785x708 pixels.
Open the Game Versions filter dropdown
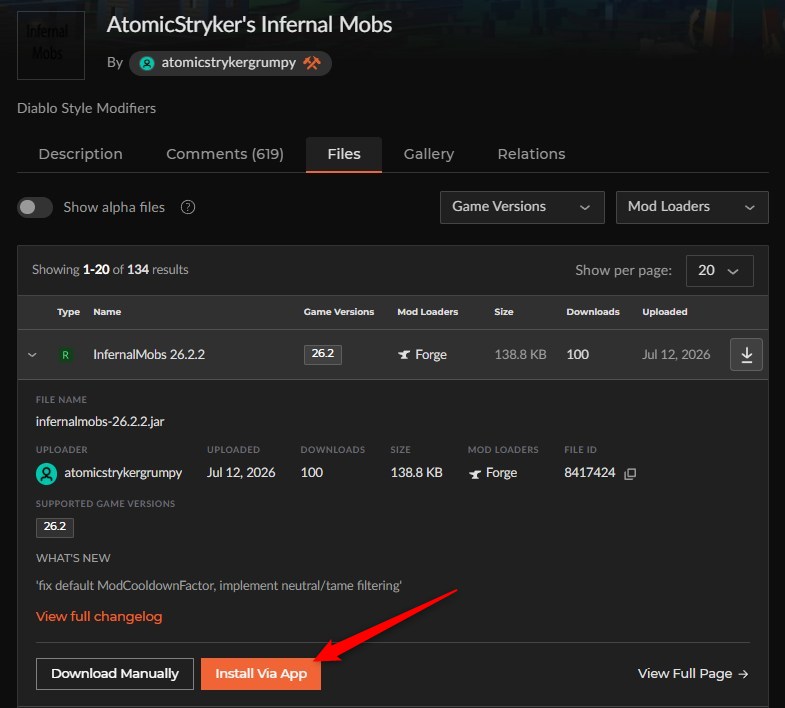522,207
